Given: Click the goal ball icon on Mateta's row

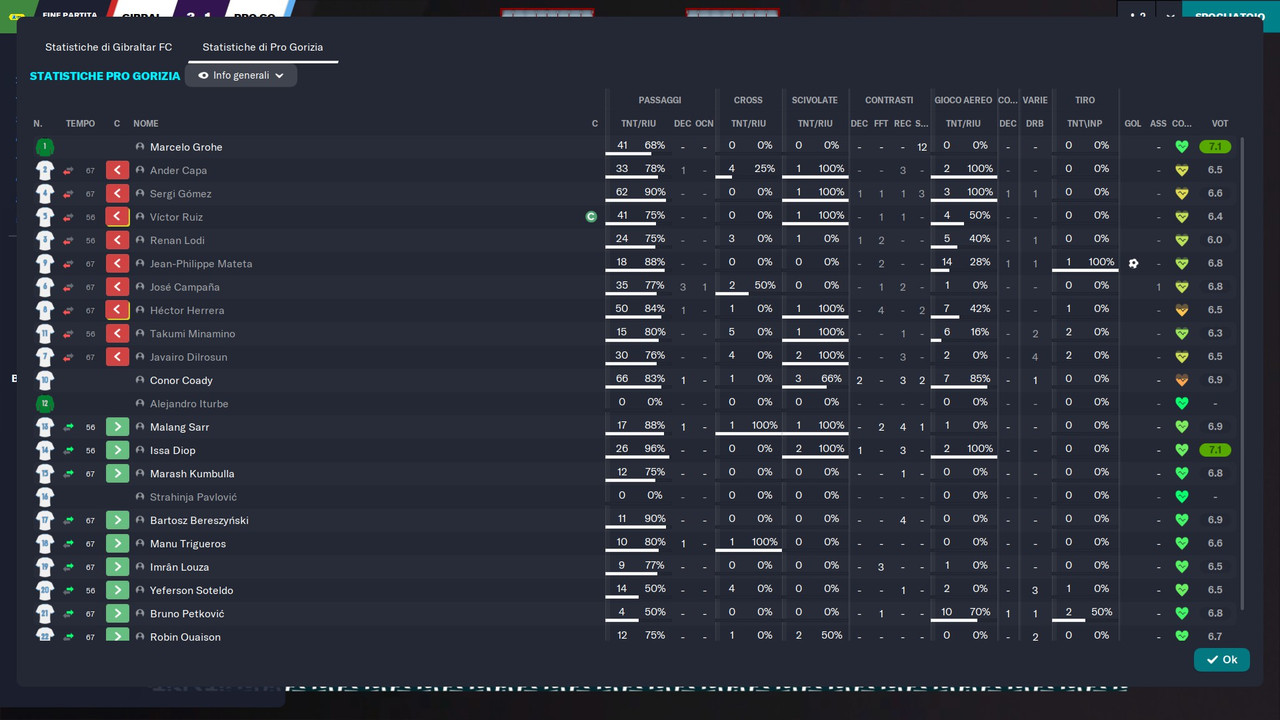Looking at the screenshot, I should pyautogui.click(x=1133, y=264).
